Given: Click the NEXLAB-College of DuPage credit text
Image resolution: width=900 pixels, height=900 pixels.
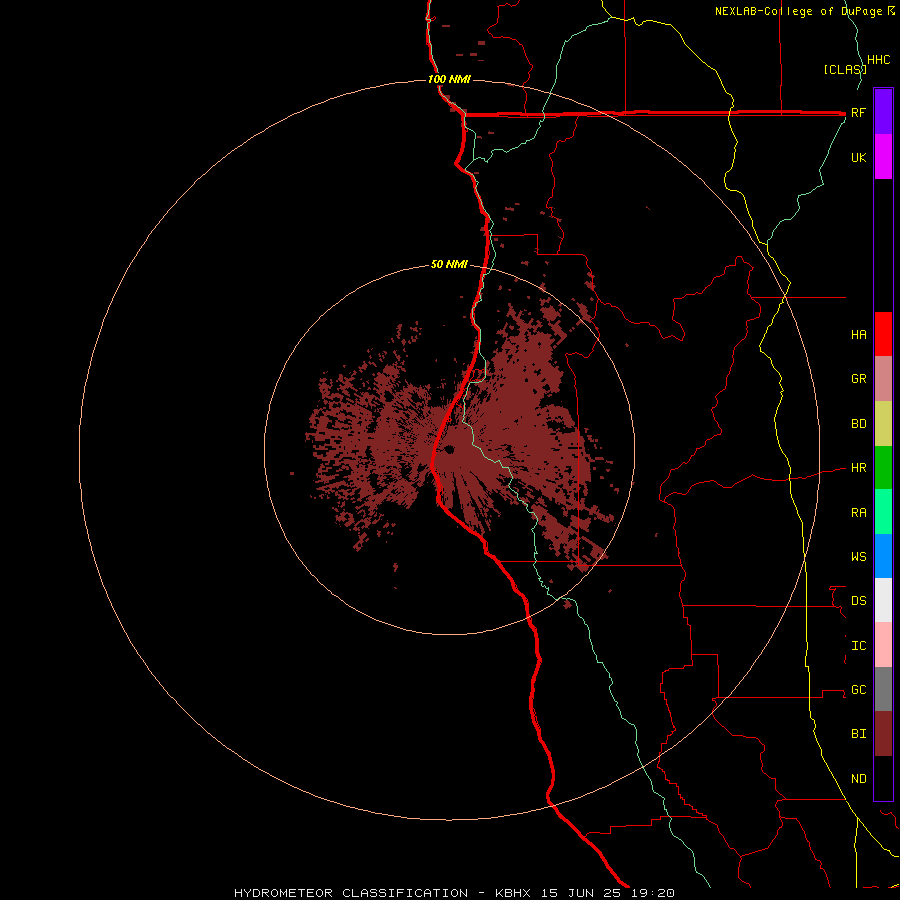Looking at the screenshot, I should [800, 11].
